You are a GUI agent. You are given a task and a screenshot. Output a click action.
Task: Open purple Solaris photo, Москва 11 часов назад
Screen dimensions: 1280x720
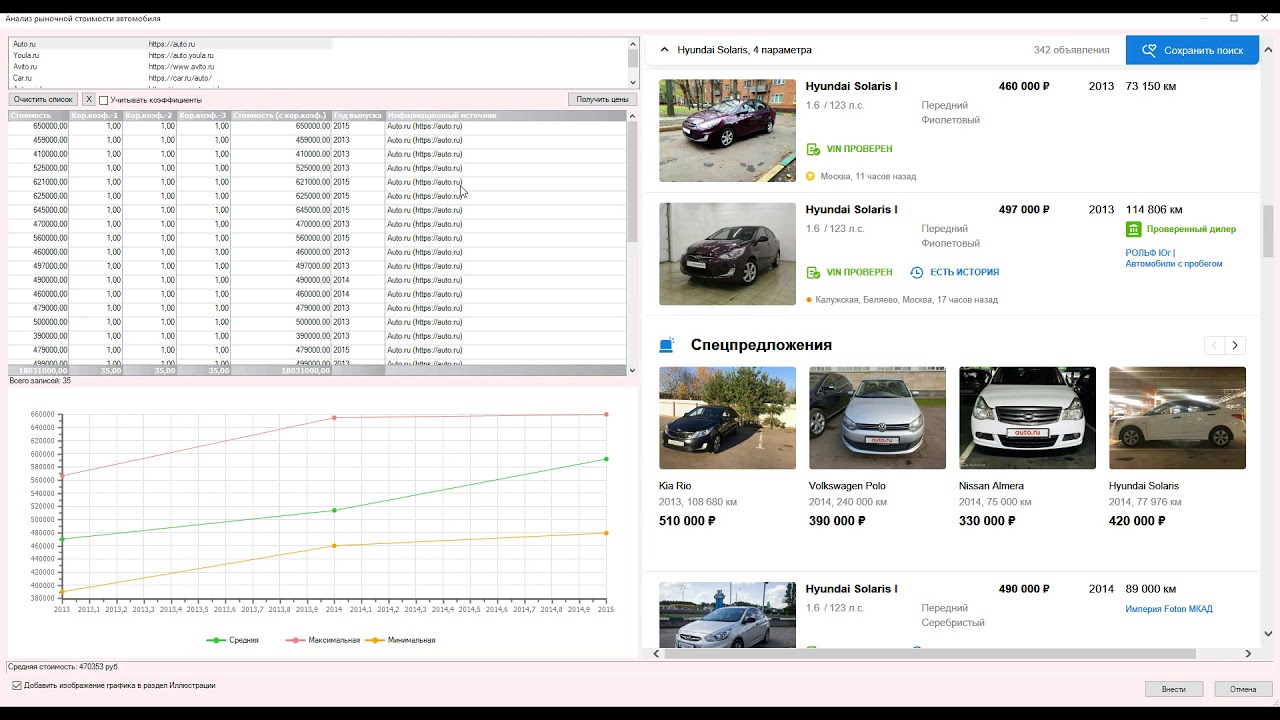click(x=727, y=131)
